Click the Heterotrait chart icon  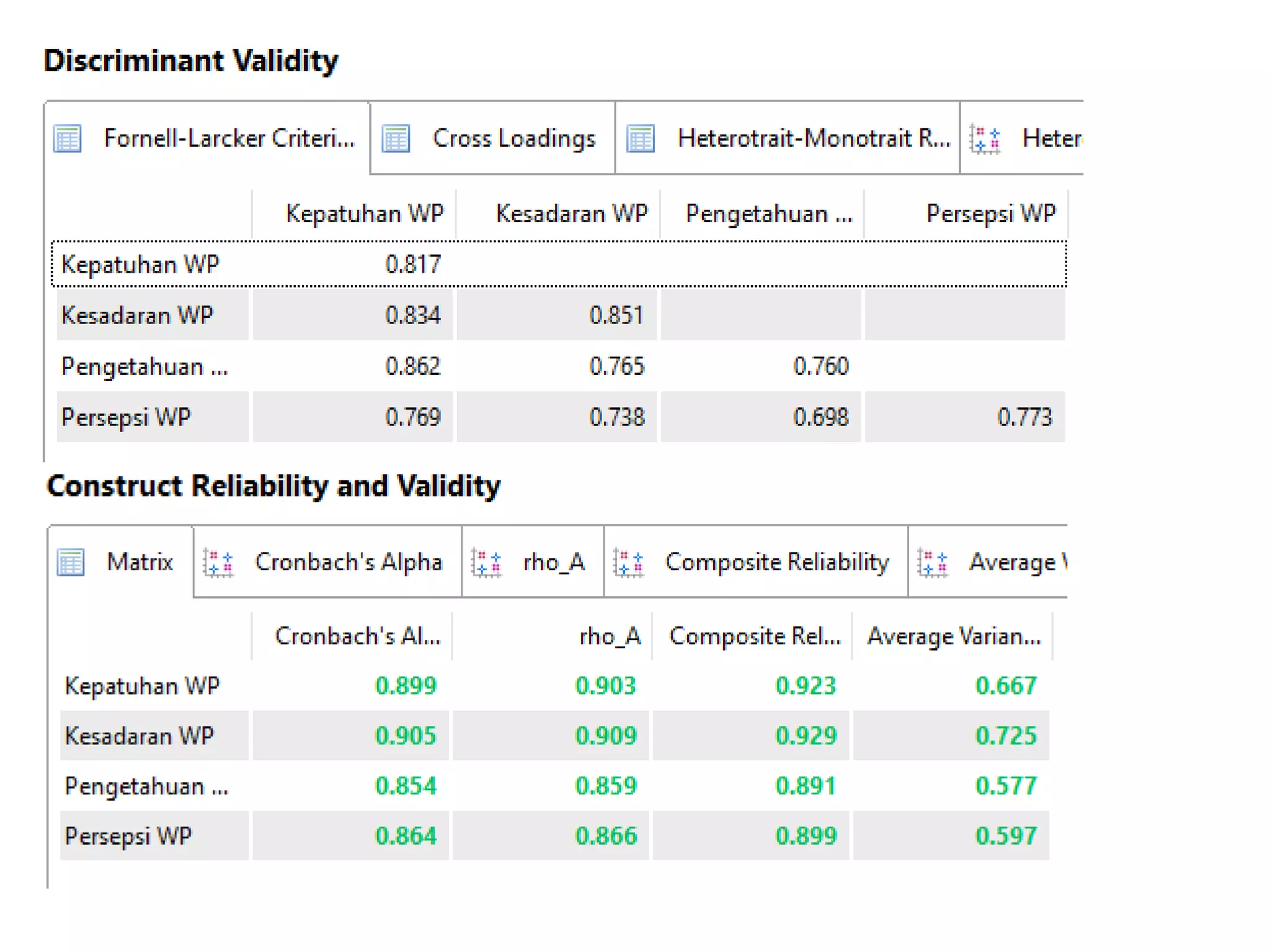(985, 139)
